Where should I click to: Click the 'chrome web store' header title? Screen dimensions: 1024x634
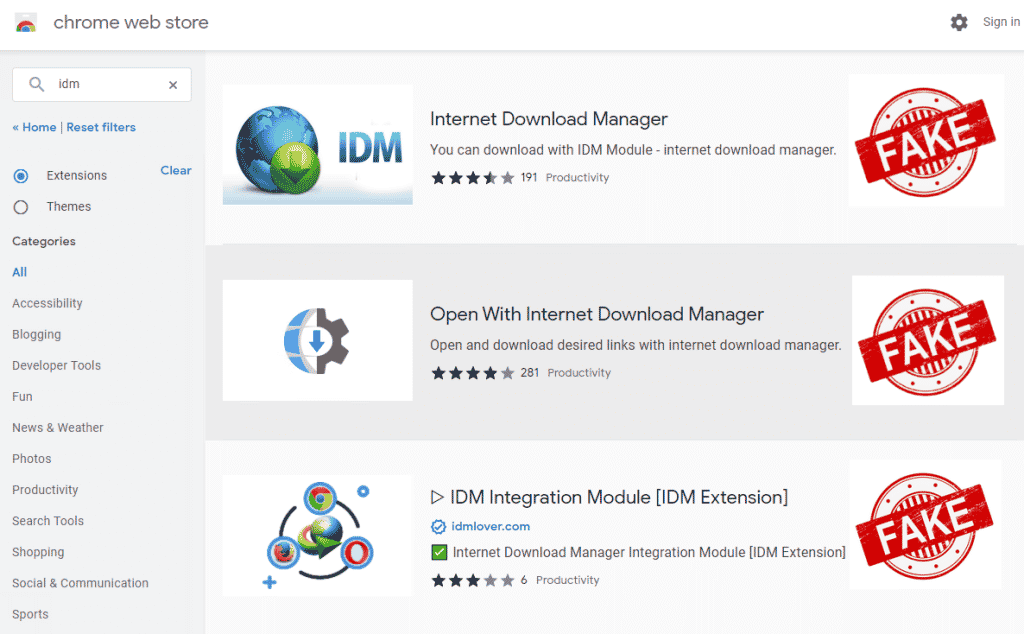[x=131, y=22]
